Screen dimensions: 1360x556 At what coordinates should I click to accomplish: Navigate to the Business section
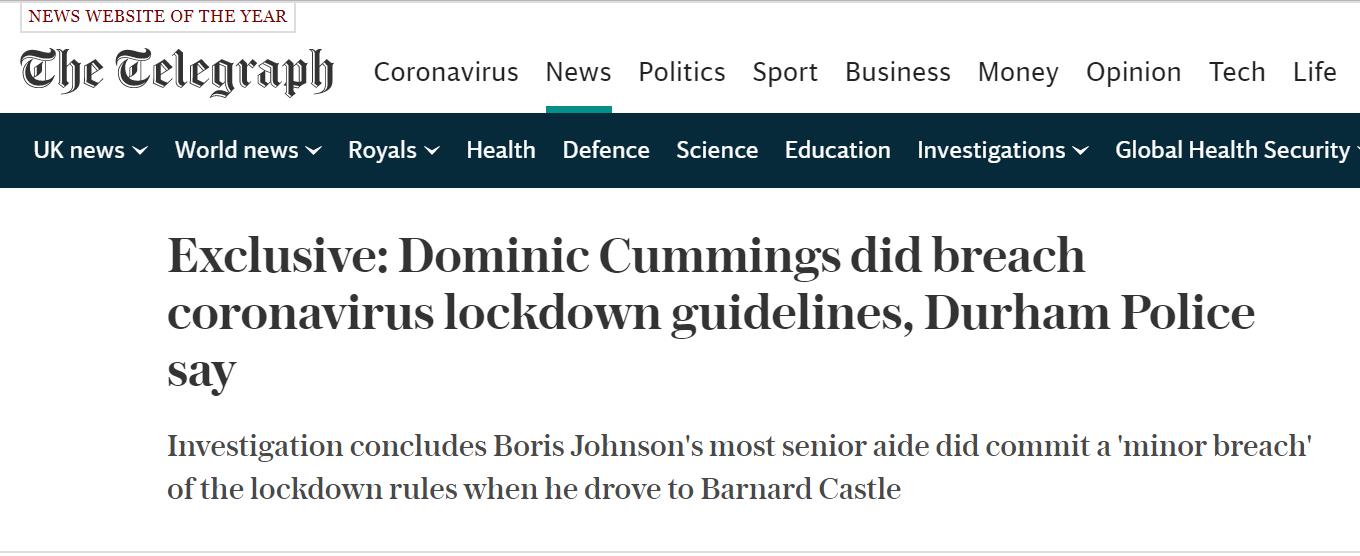click(898, 72)
